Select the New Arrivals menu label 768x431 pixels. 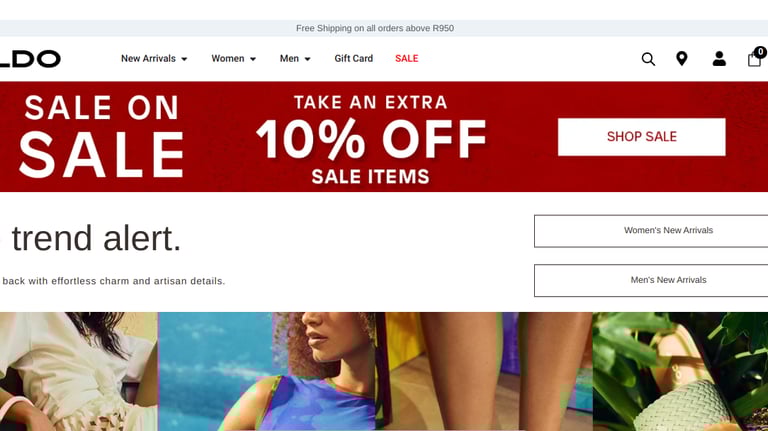click(148, 58)
